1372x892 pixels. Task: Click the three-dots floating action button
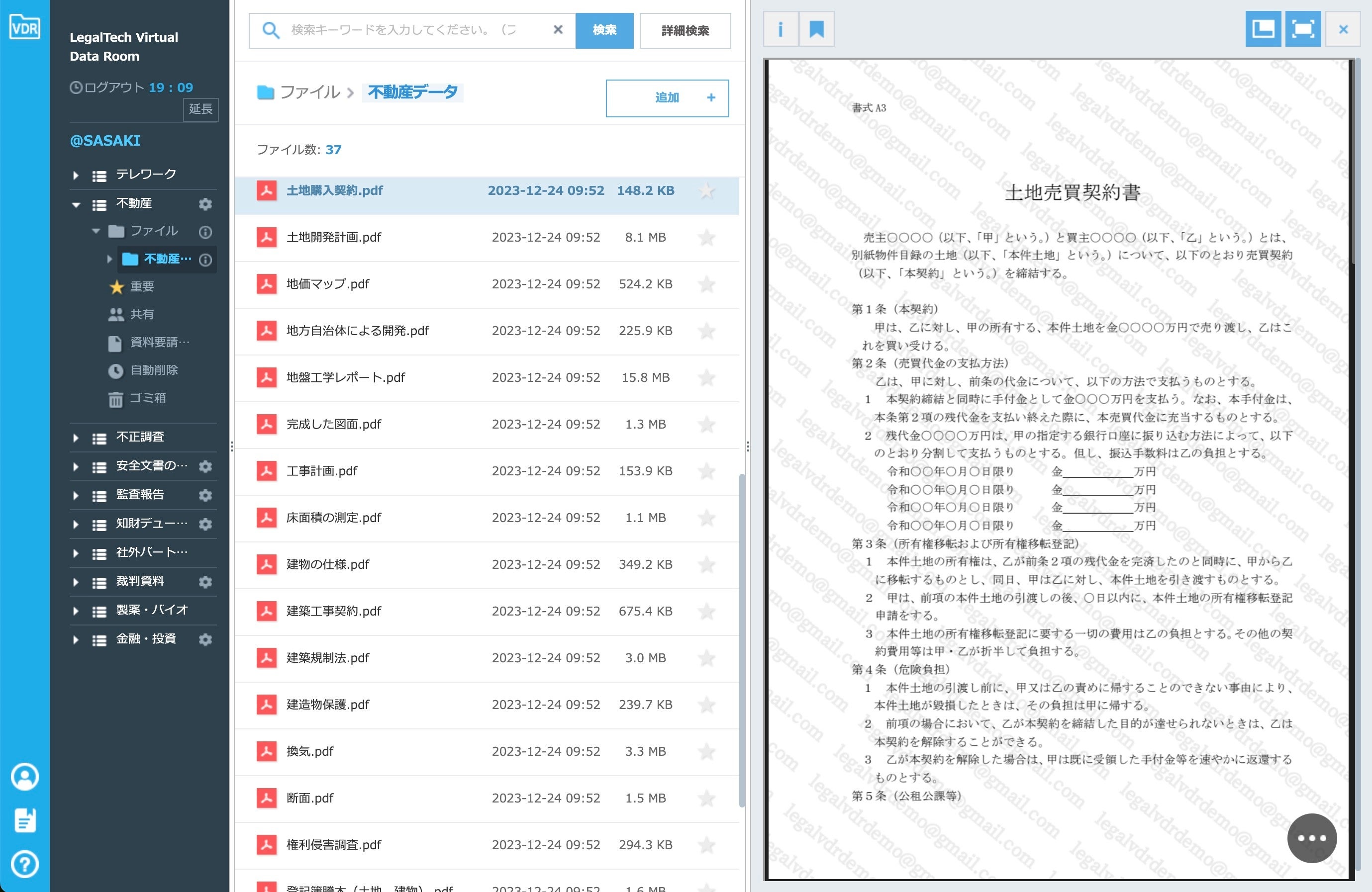pos(1311,838)
